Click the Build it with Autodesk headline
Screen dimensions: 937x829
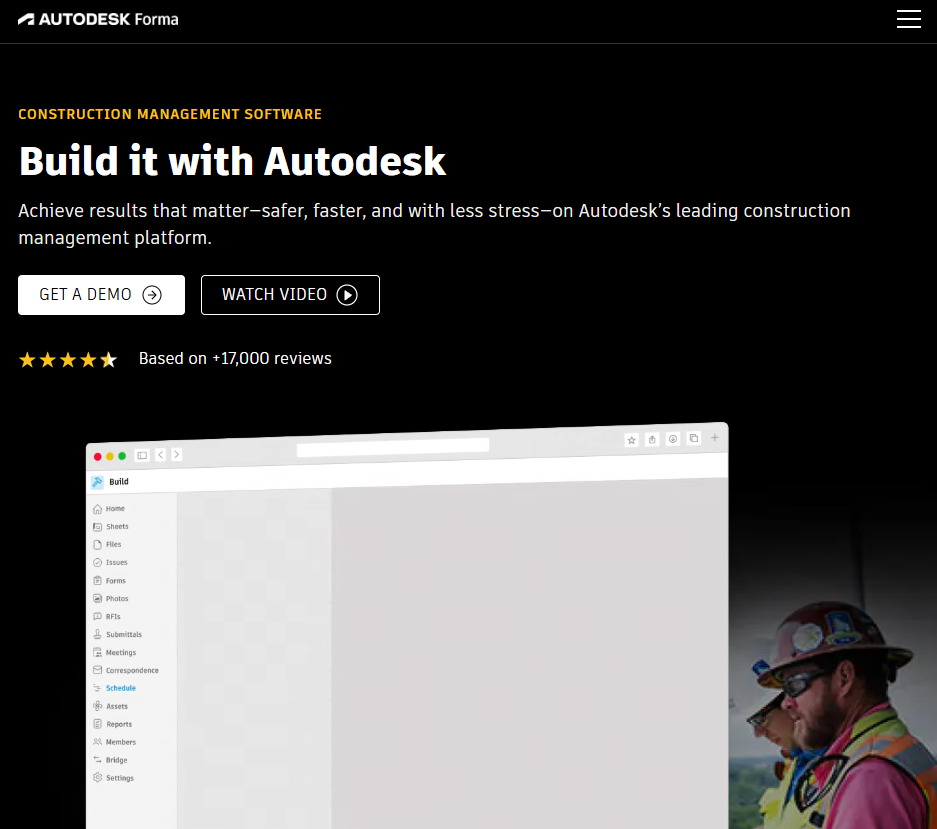tap(232, 161)
